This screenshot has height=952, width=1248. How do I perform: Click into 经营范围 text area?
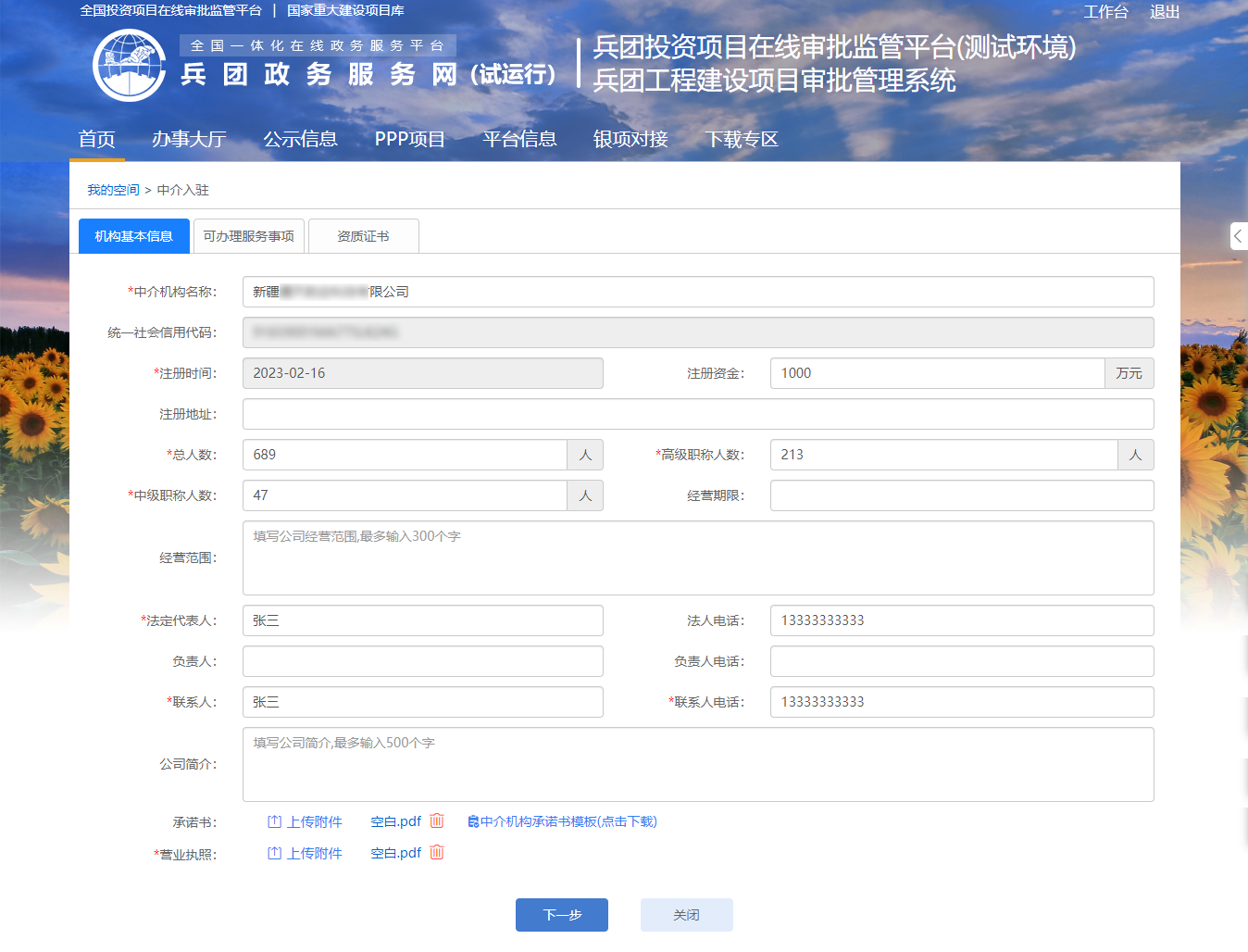point(697,557)
